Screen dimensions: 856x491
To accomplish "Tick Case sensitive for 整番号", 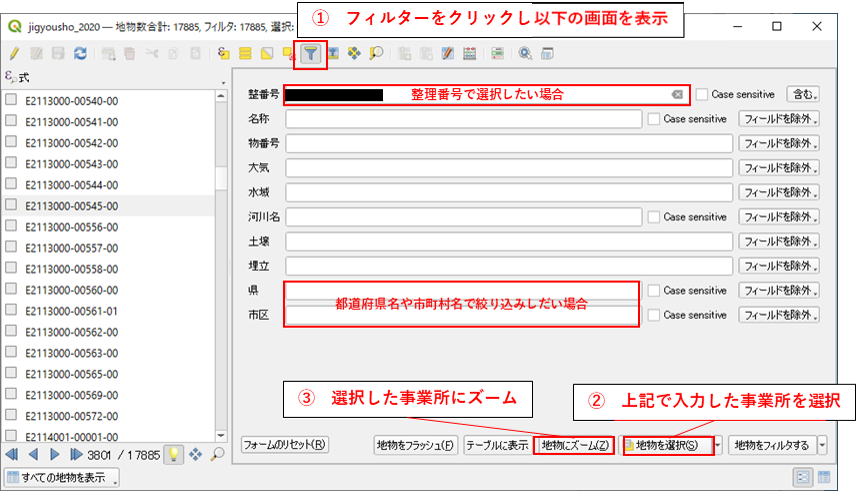I will coord(702,94).
